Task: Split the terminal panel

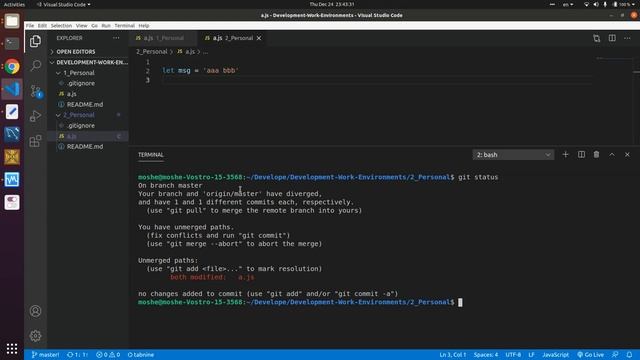Action: coord(581,155)
